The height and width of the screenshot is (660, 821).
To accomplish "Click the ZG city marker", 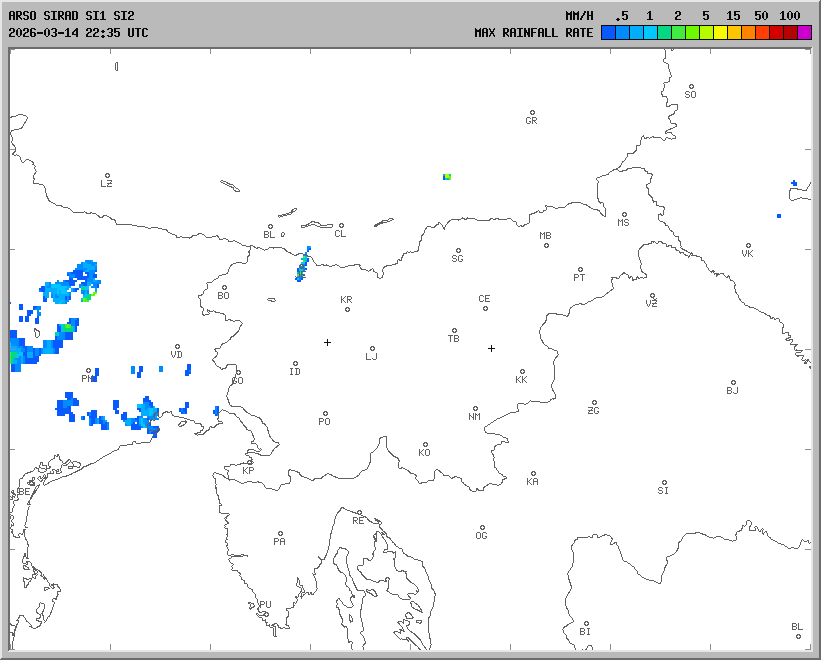I will click(594, 403).
